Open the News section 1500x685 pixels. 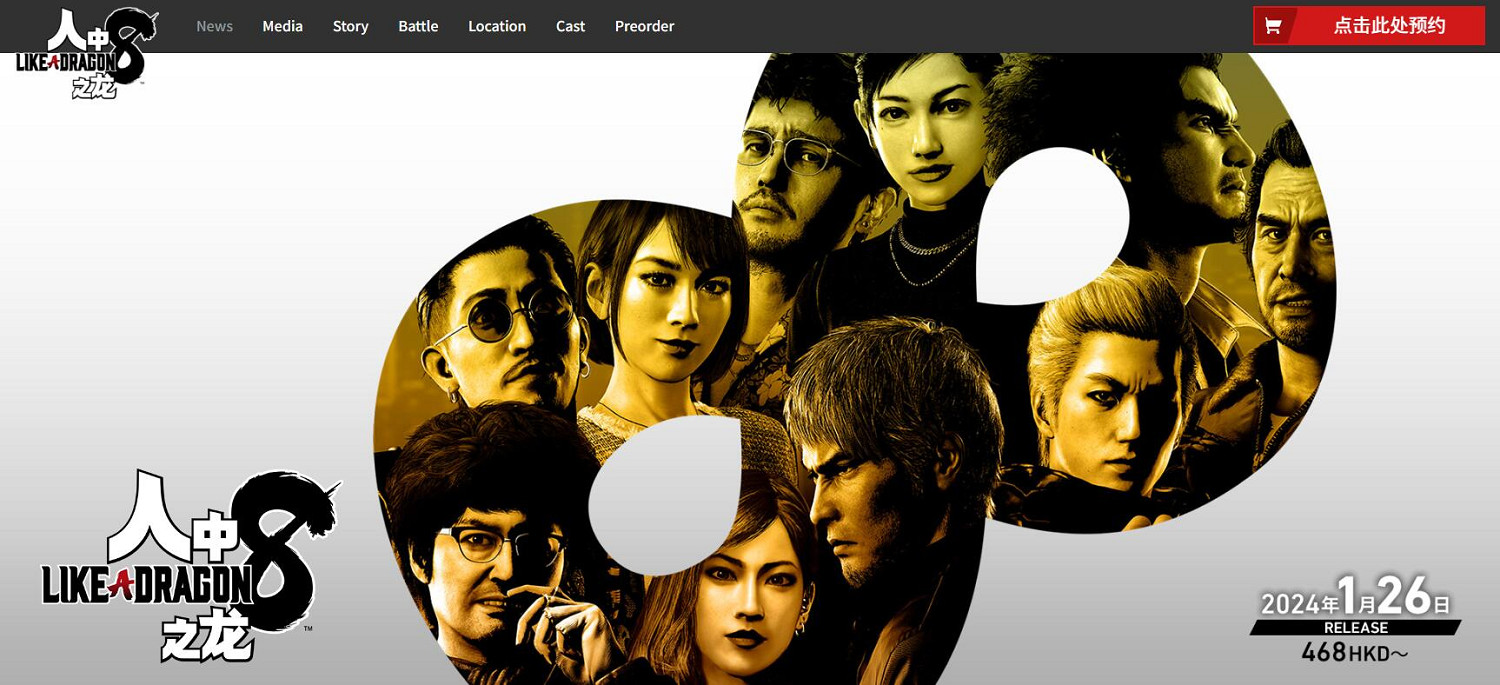pos(214,26)
